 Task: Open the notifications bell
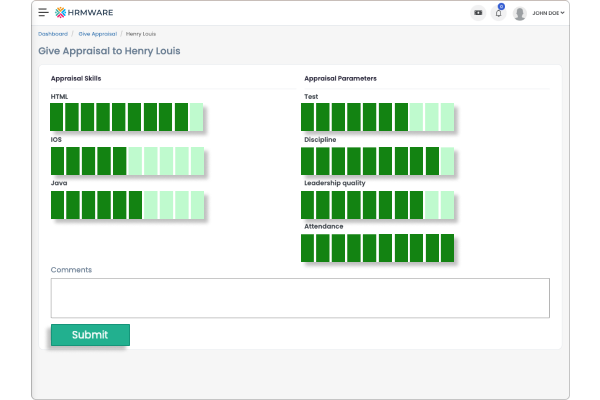point(499,13)
